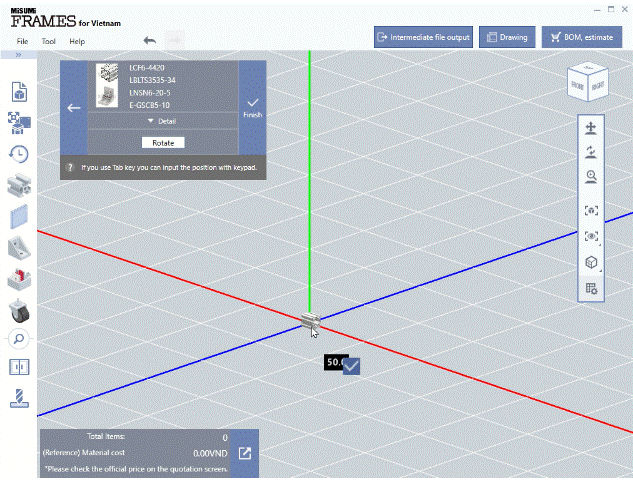Select the flat panel plate tool
633x480 pixels.
click(x=19, y=216)
